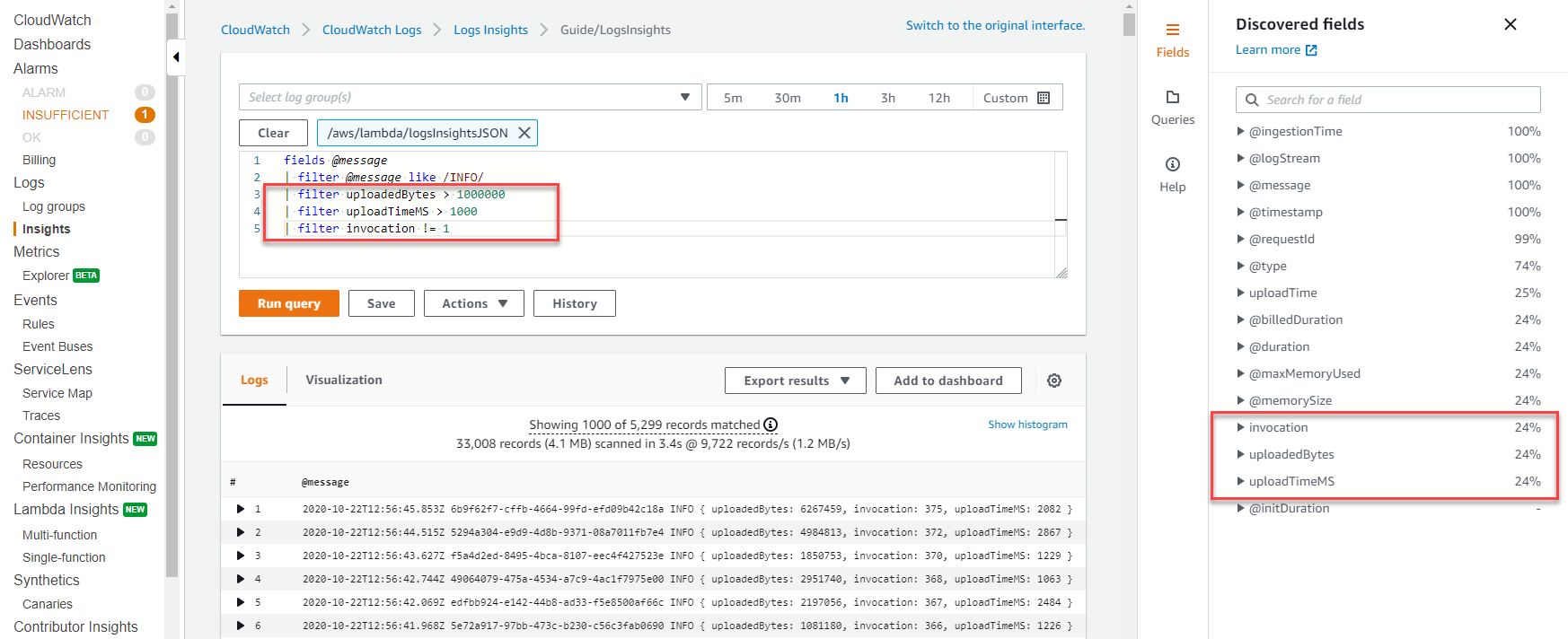Click the results settings gear icon
Viewport: 1568px width, 639px height.
(1054, 381)
